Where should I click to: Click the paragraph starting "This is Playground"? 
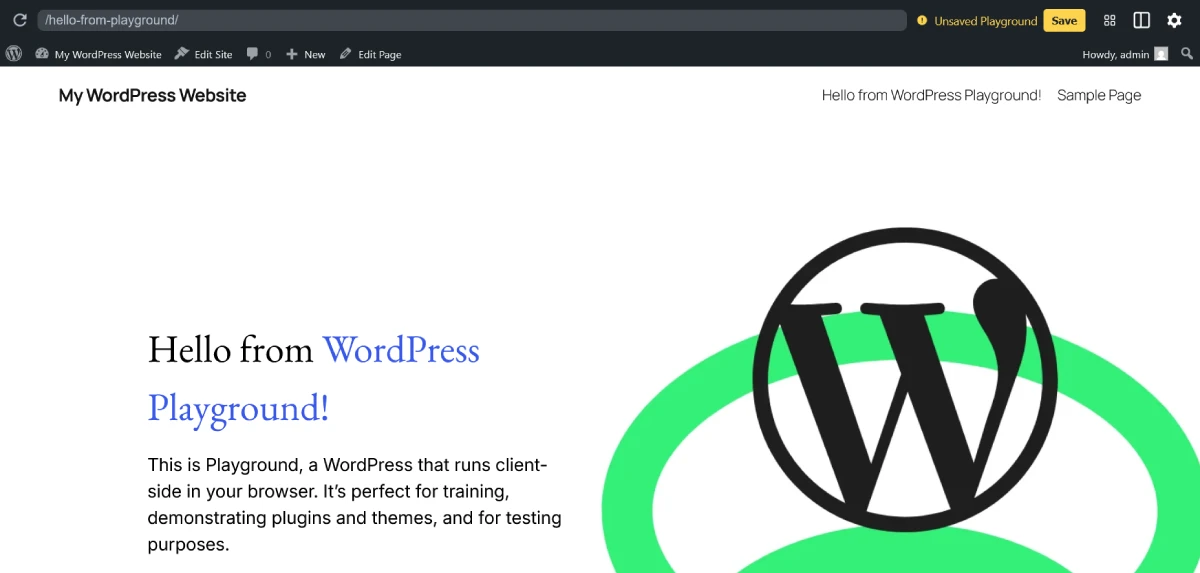tap(355, 505)
